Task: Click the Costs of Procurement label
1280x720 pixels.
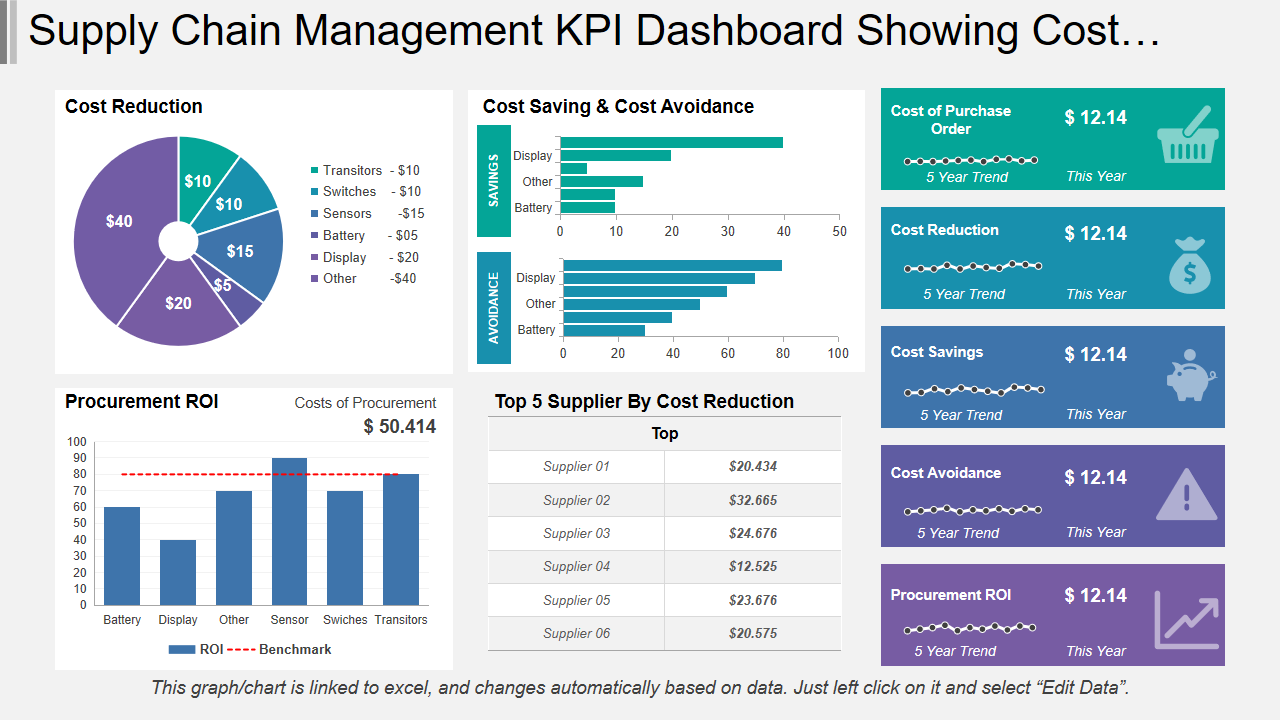Action: pos(365,403)
